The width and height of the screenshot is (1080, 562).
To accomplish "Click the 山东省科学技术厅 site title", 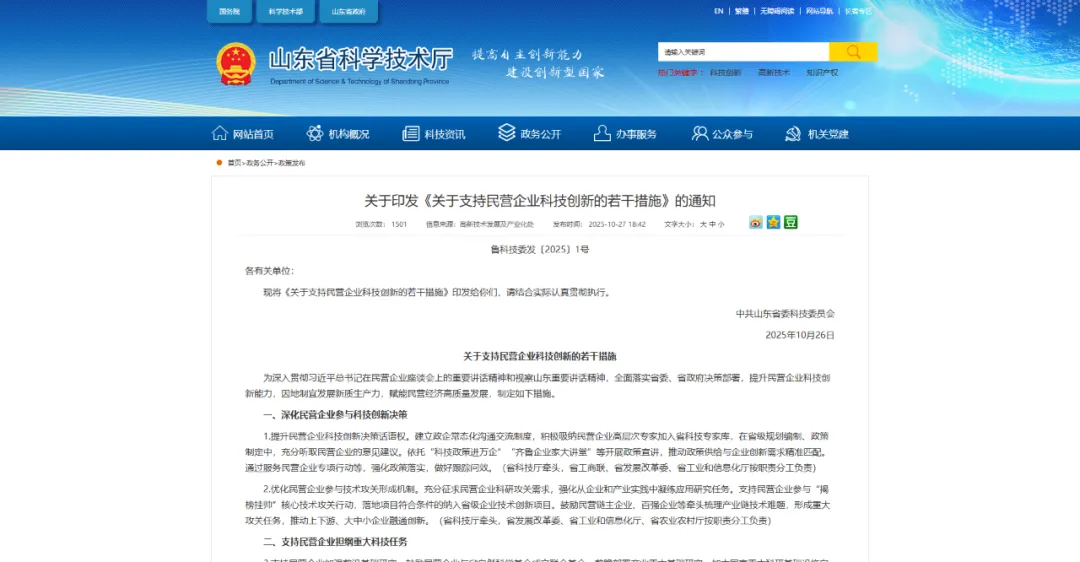I will pos(360,59).
